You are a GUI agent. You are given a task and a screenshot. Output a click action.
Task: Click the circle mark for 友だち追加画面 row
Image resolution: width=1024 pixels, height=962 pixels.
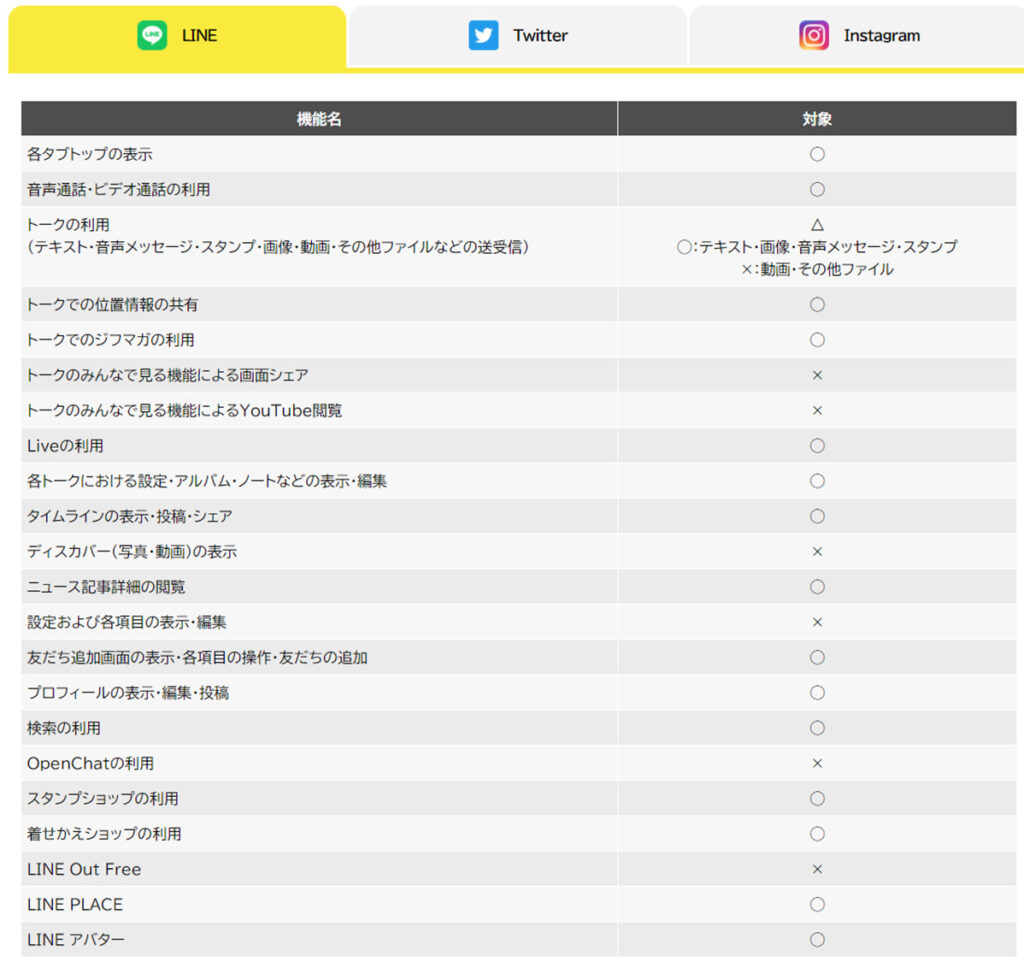(x=817, y=657)
